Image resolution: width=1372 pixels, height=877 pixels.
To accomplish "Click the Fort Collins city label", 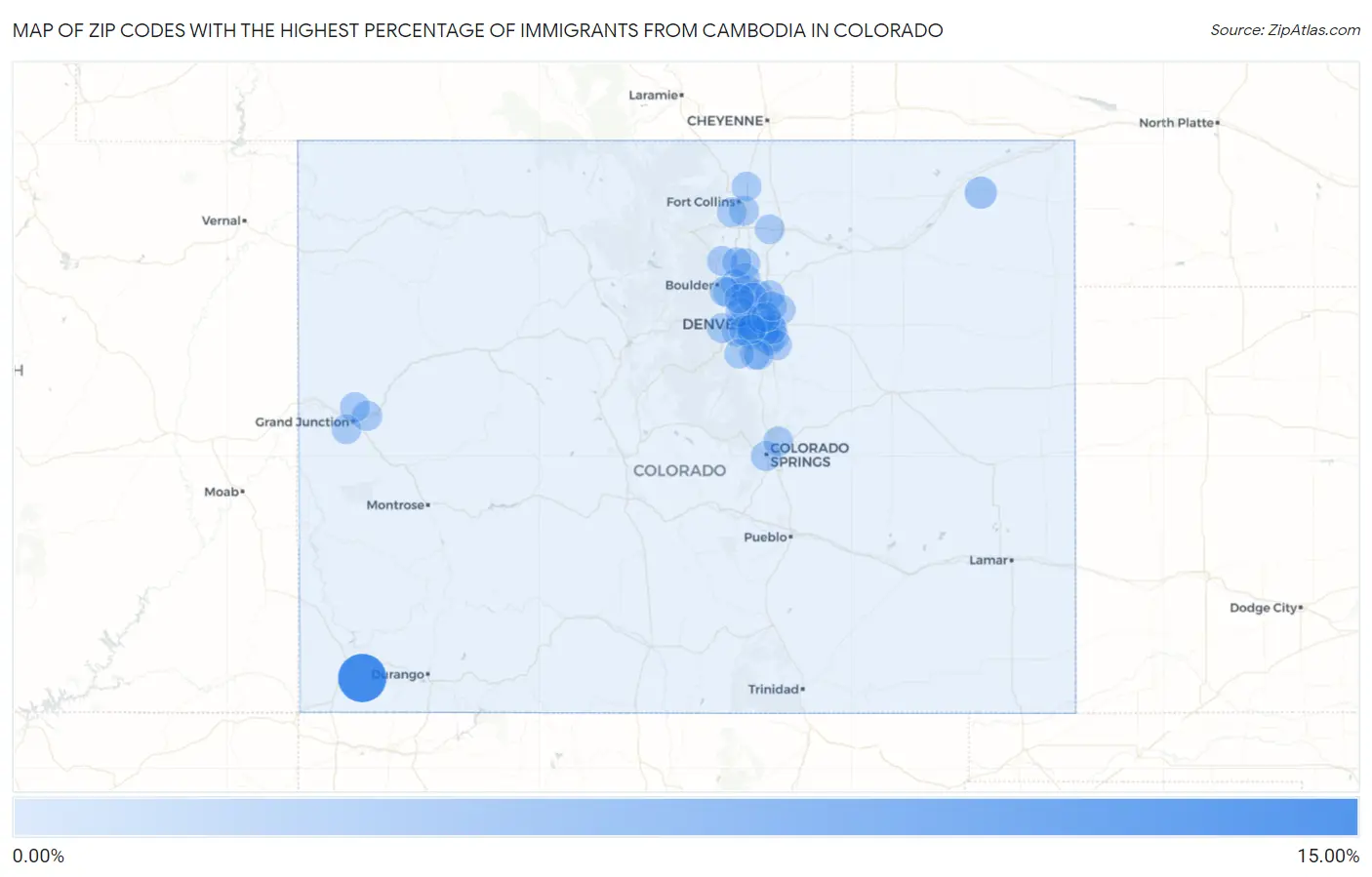I will click(x=702, y=202).
